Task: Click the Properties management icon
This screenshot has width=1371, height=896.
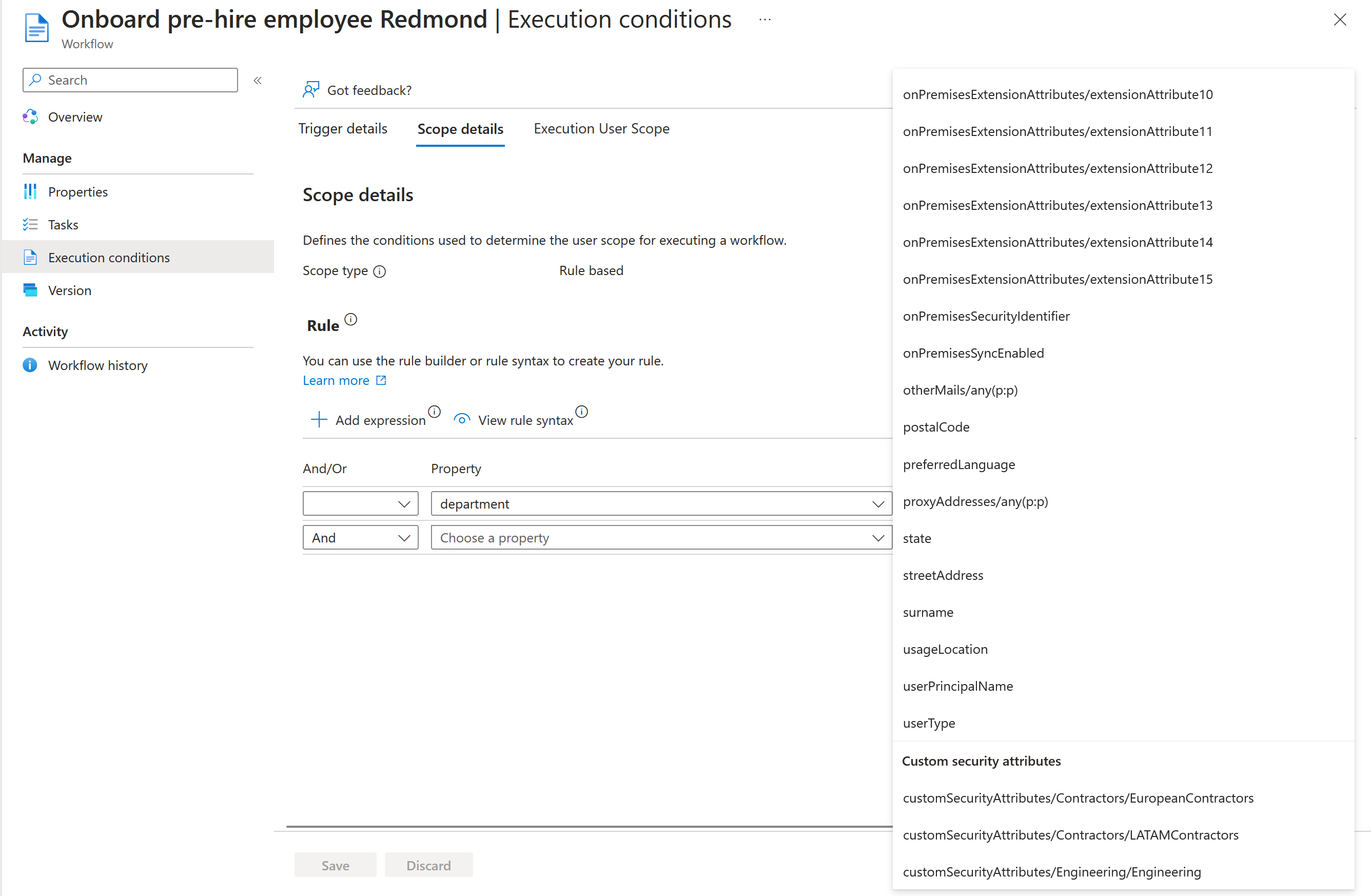Action: [31, 190]
